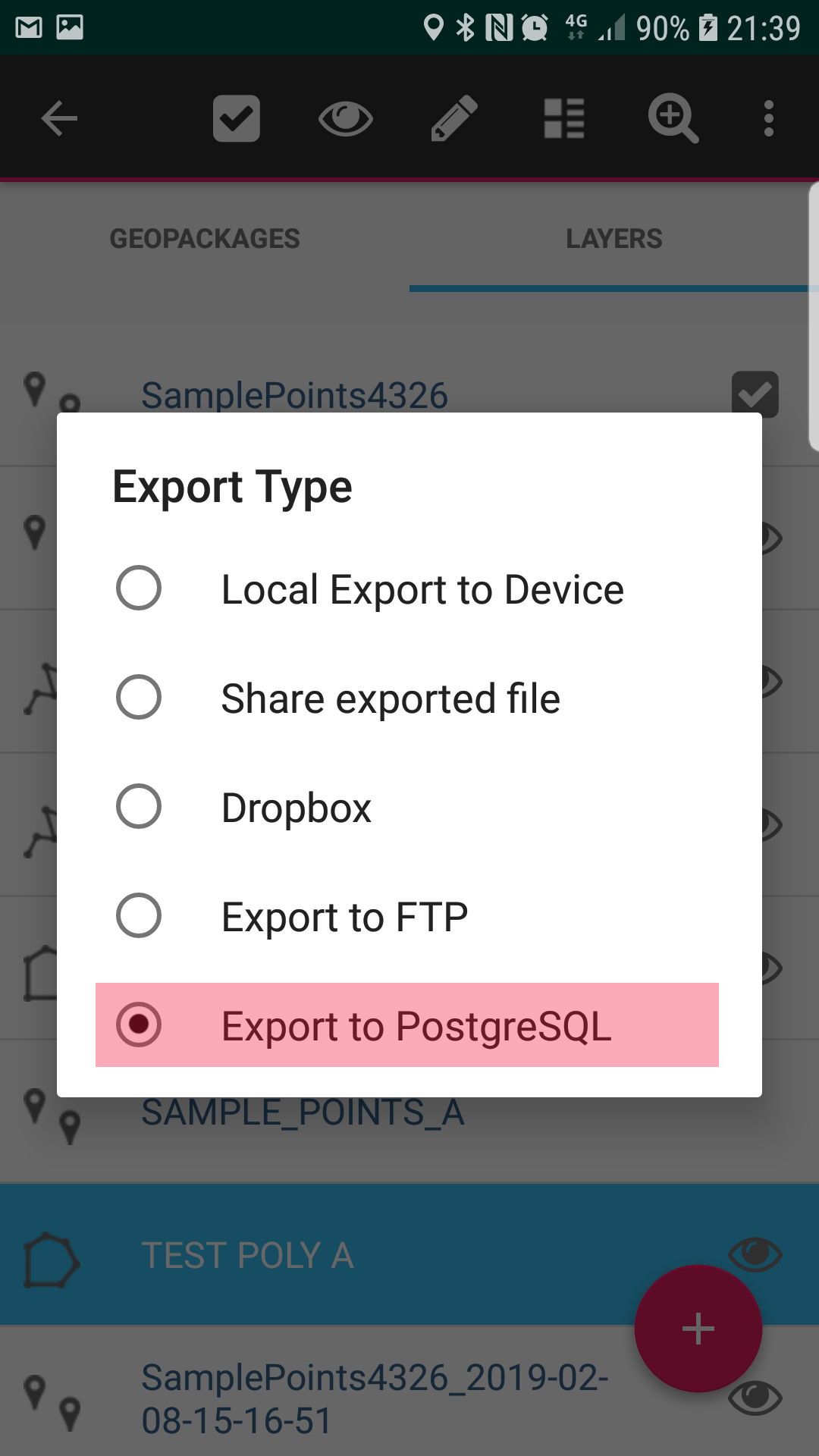
Task: Toggle visibility of SamplePoints4326_2019-02-08 layer
Action: coord(755,1397)
